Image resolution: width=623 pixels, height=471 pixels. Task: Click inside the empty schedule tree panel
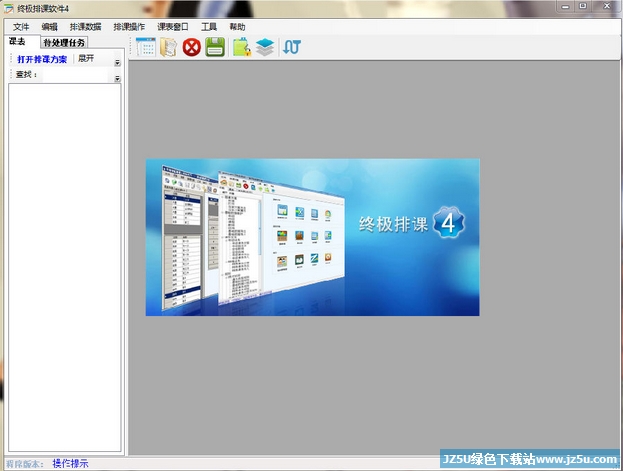65,267
